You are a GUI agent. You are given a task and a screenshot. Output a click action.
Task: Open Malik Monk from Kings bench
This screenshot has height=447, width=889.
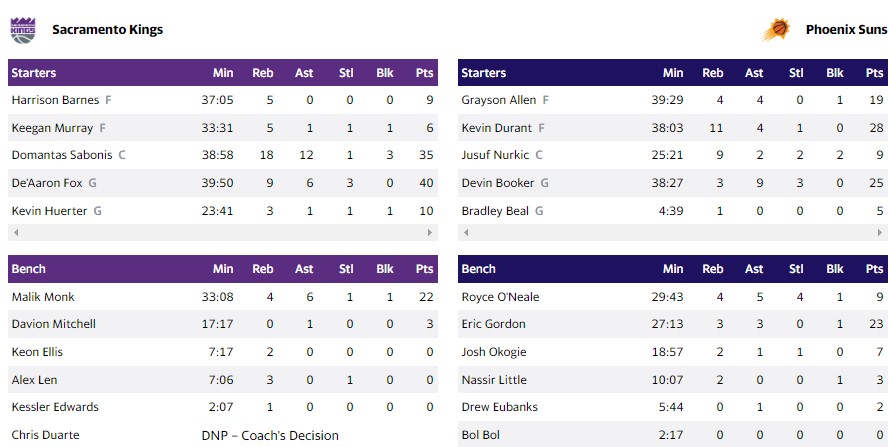[43, 297]
